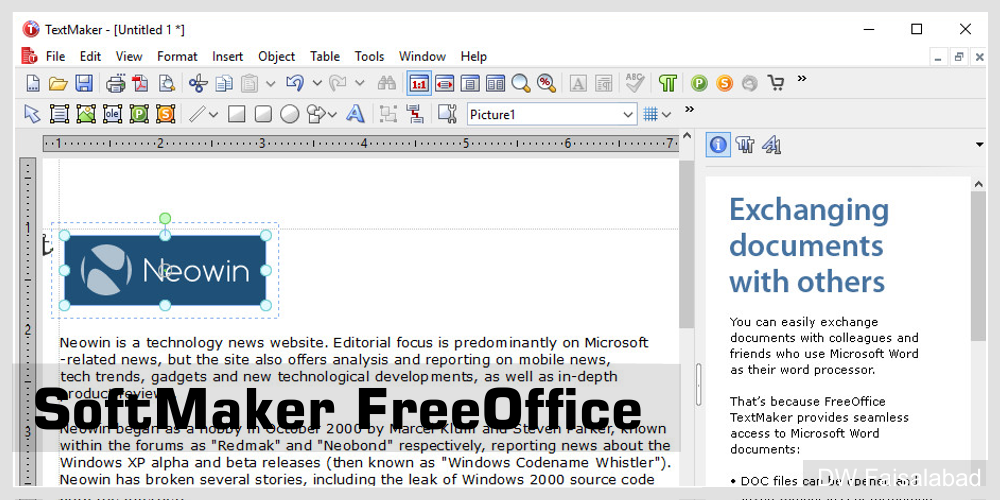Image resolution: width=1000 pixels, height=500 pixels.
Task: Insert a Presentations object frame
Action: point(165,114)
